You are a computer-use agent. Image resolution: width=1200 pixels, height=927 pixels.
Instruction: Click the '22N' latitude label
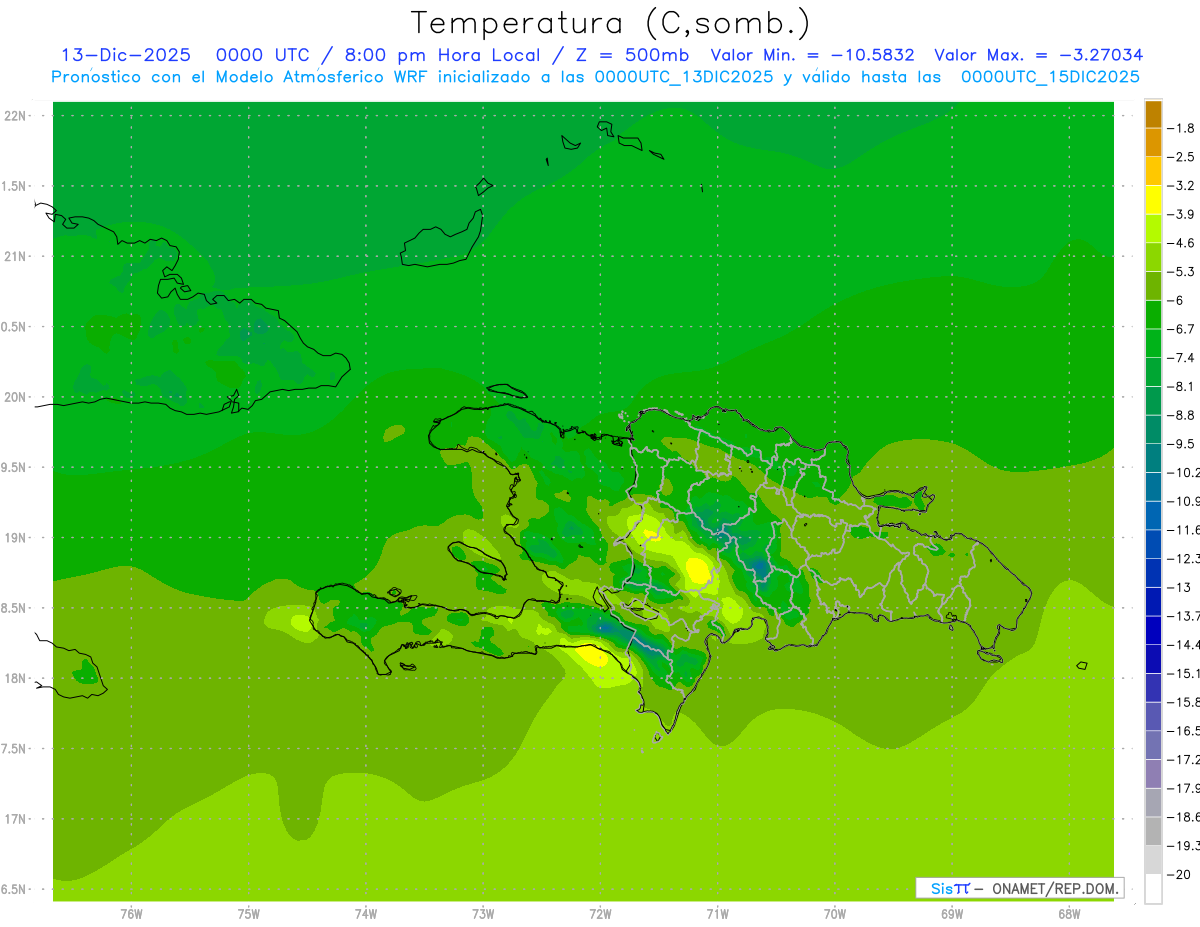(x=15, y=115)
